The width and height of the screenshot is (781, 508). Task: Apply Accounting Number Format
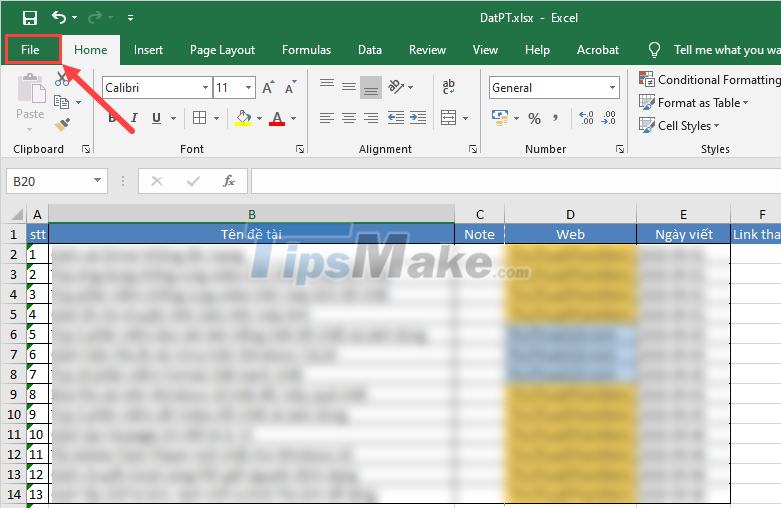[500, 118]
